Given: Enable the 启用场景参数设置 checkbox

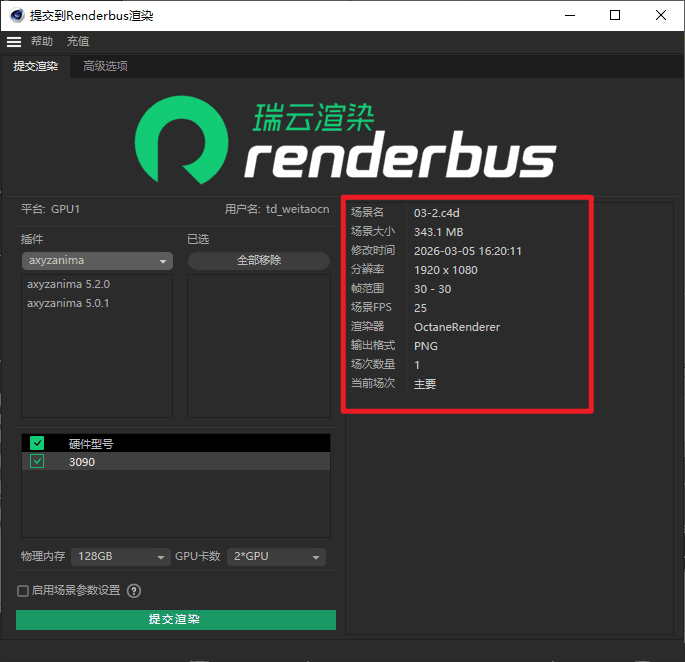Looking at the screenshot, I should [x=23, y=591].
